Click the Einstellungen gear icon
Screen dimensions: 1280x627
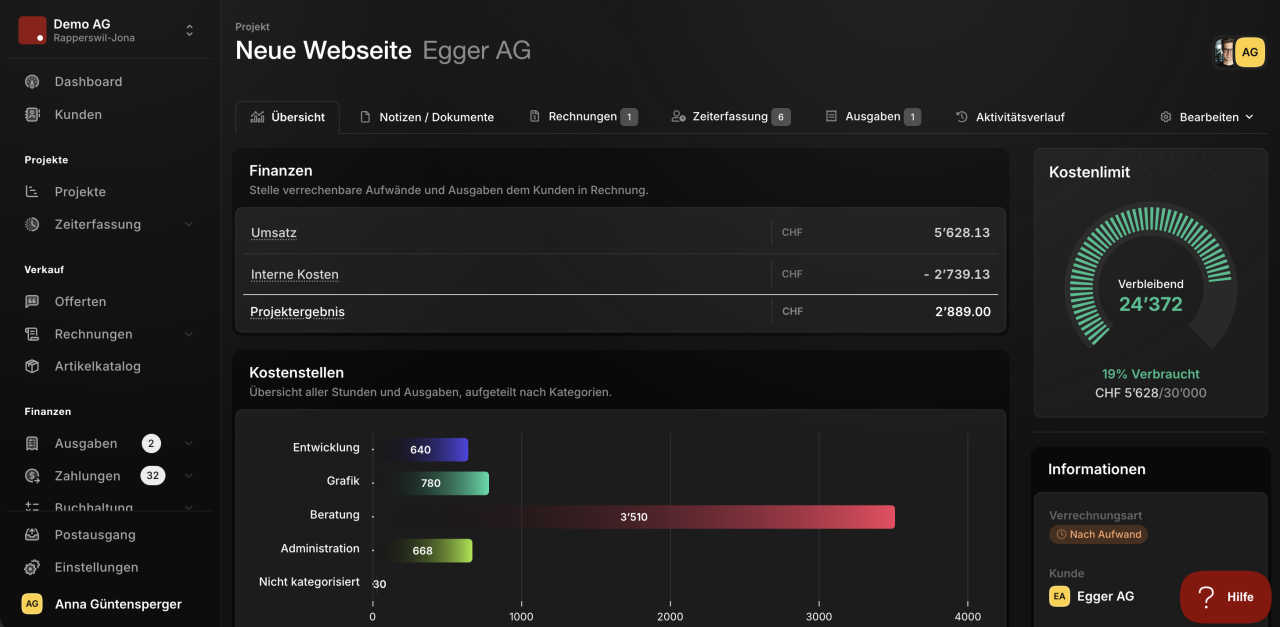pyautogui.click(x=32, y=567)
